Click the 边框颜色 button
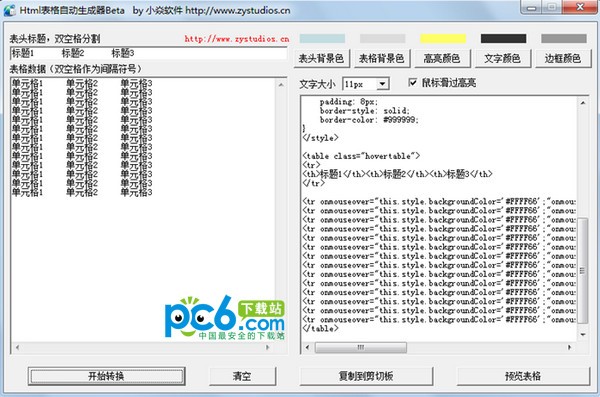 pyautogui.click(x=563, y=59)
